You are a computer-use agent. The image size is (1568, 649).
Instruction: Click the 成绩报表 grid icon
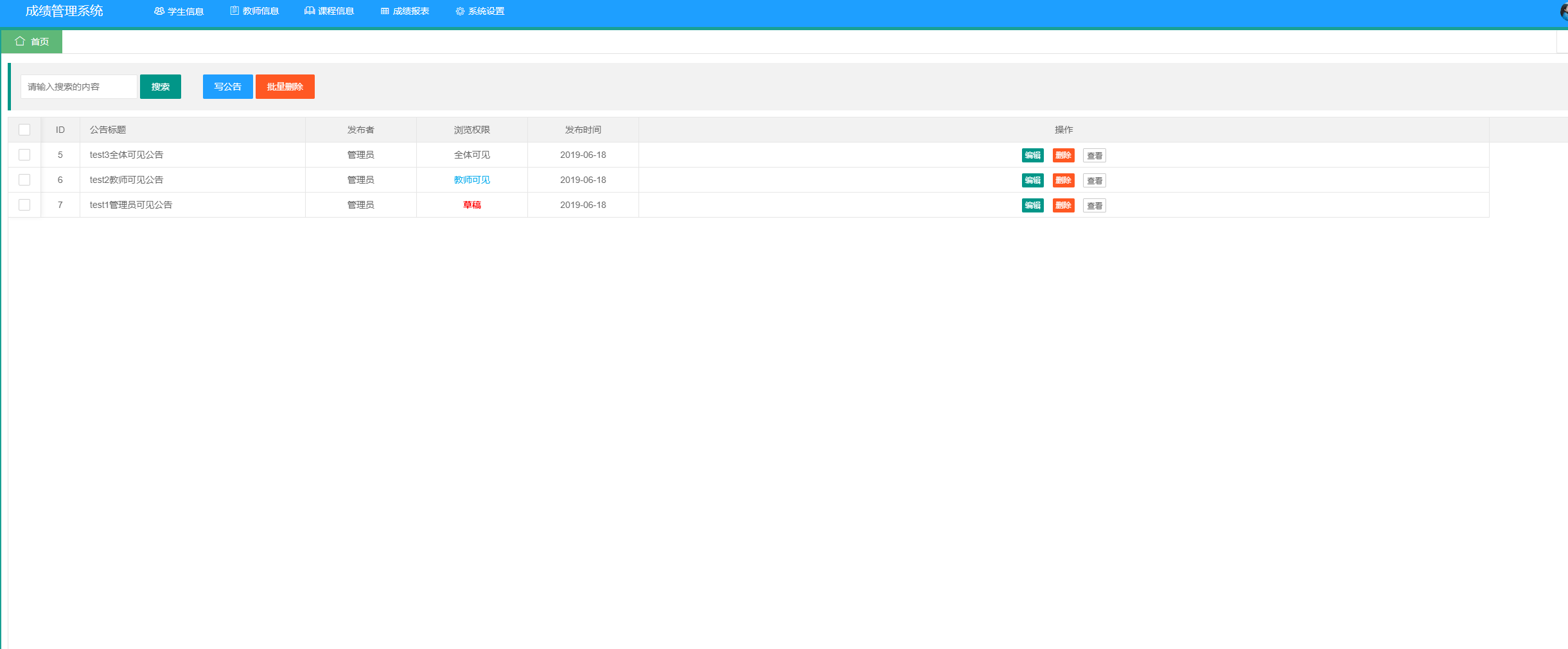pos(383,11)
